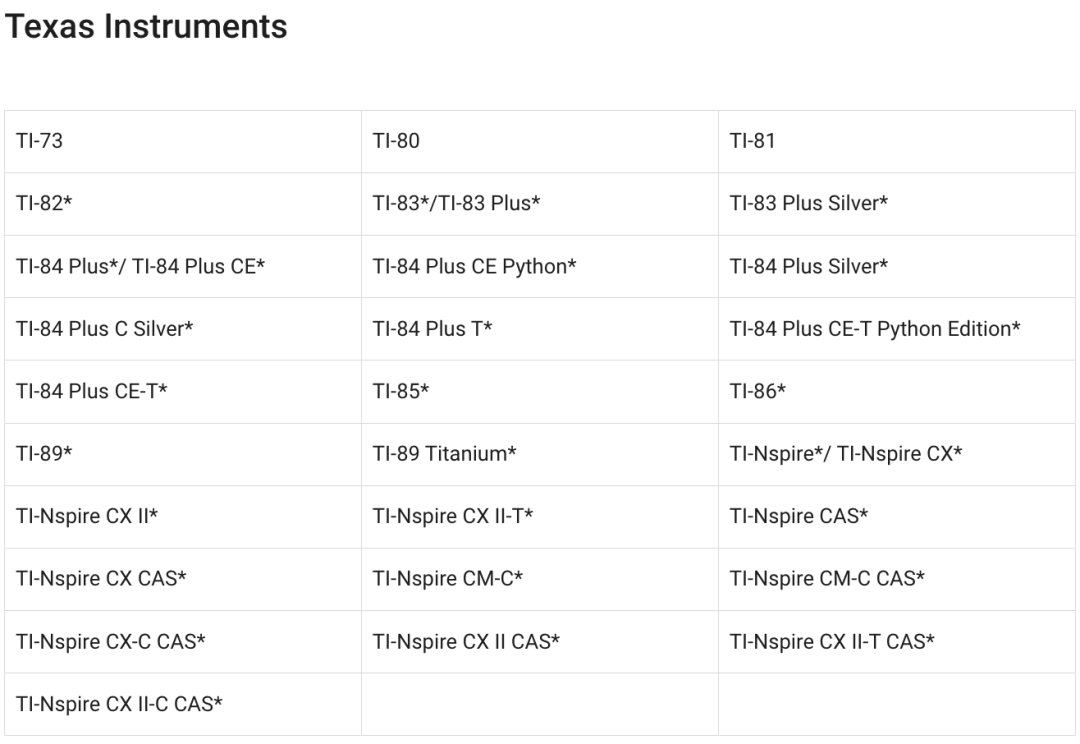Select the TI-85* cell
The image size is (1080, 744).
tap(400, 392)
